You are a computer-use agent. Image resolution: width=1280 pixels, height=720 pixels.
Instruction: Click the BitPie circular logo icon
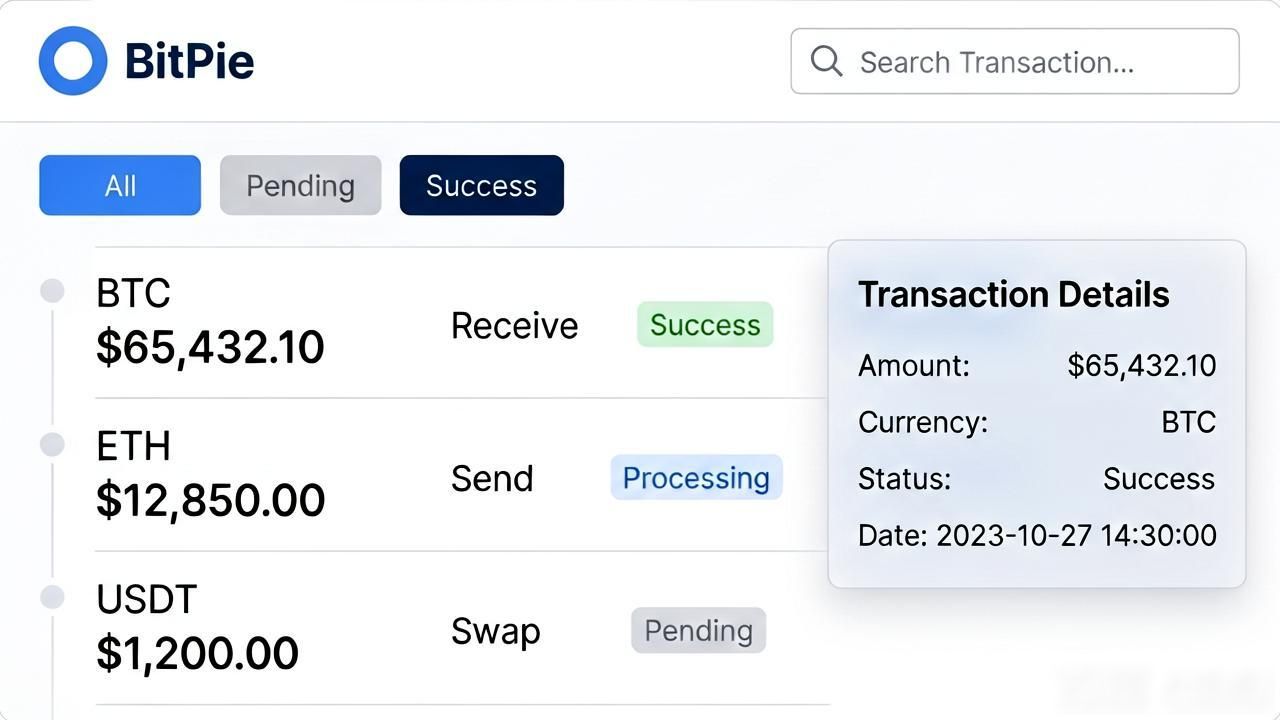[73, 61]
